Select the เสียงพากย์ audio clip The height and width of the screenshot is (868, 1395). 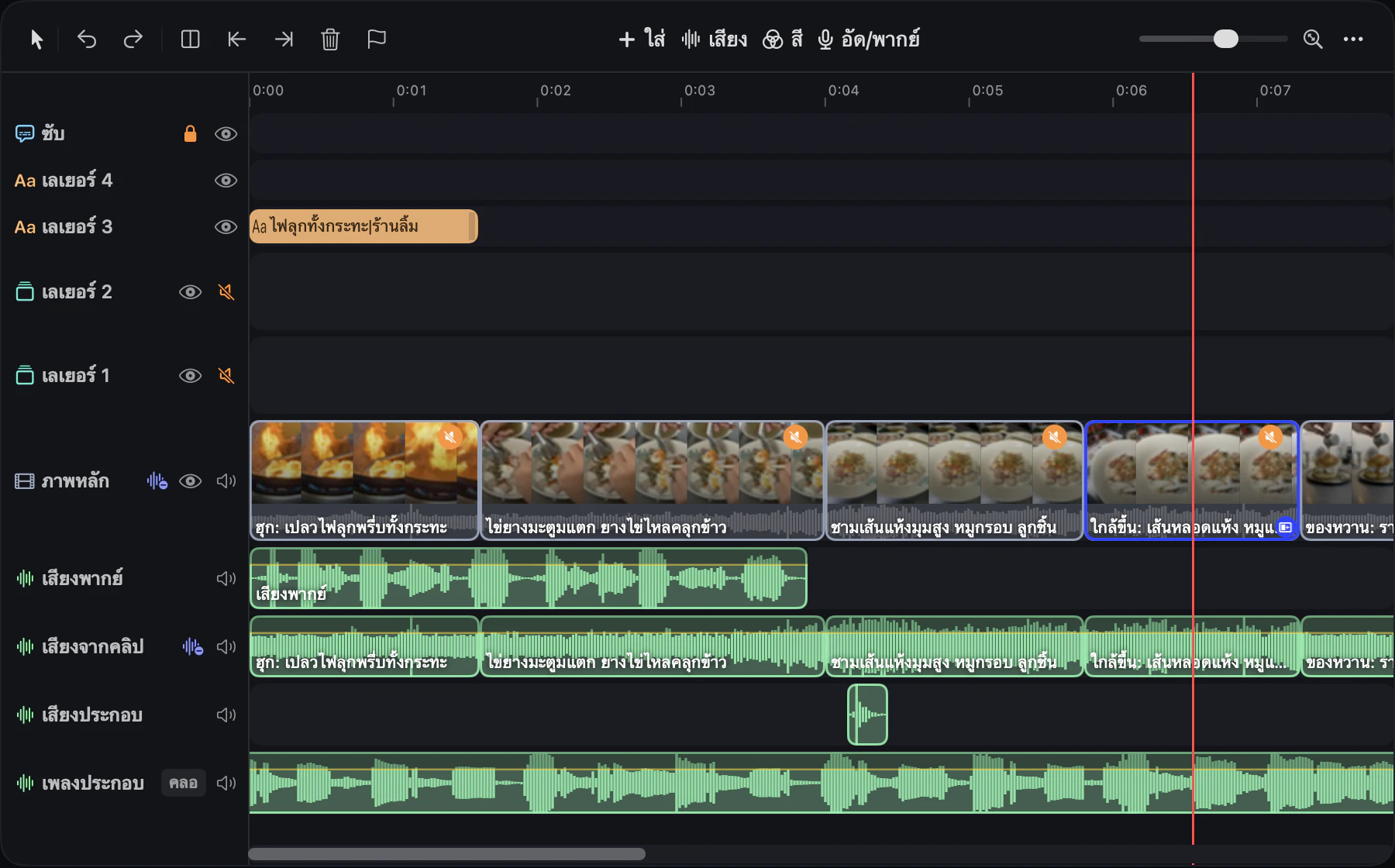528,578
